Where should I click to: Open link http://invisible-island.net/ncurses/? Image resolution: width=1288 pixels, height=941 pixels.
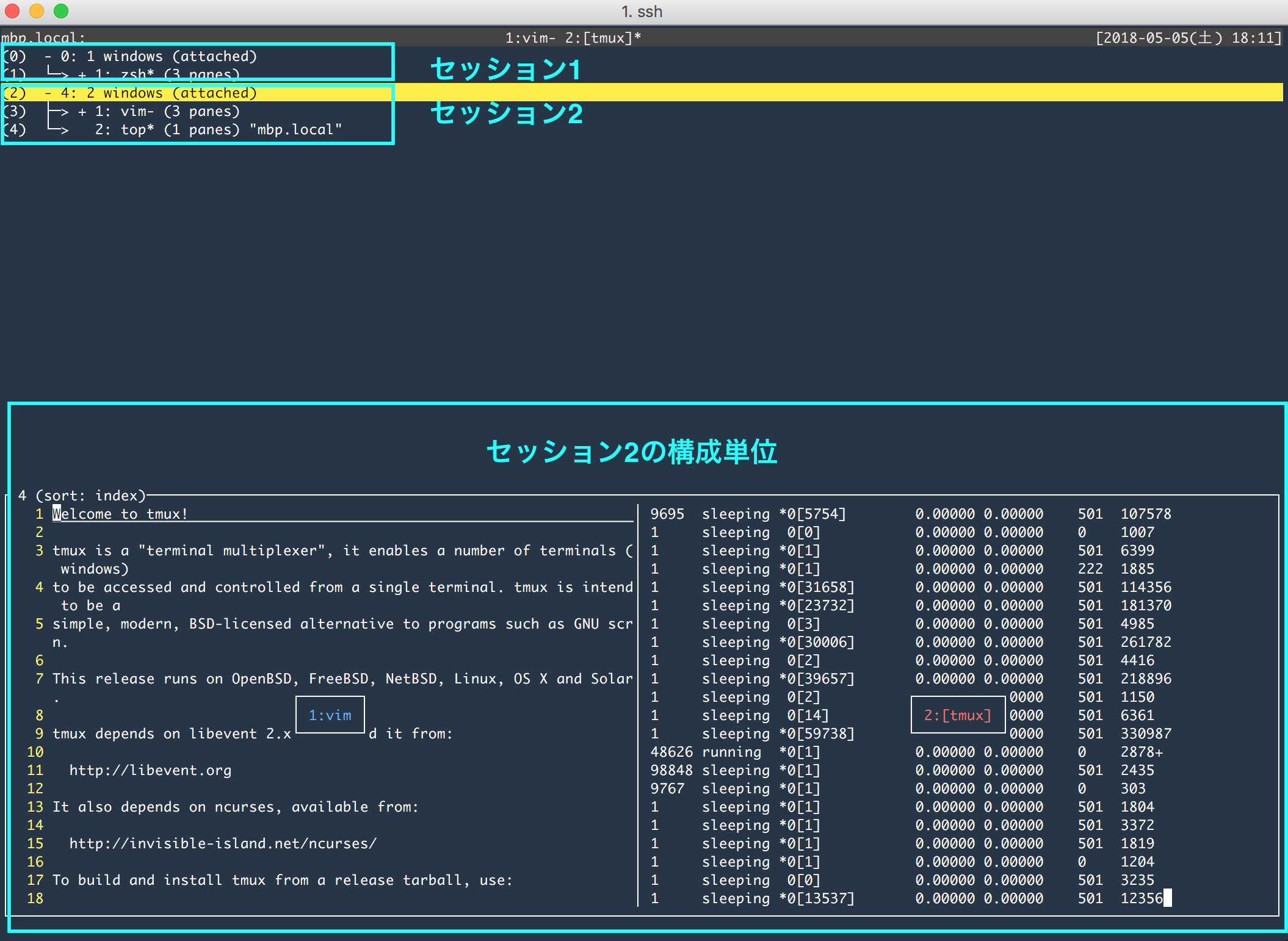(x=222, y=843)
